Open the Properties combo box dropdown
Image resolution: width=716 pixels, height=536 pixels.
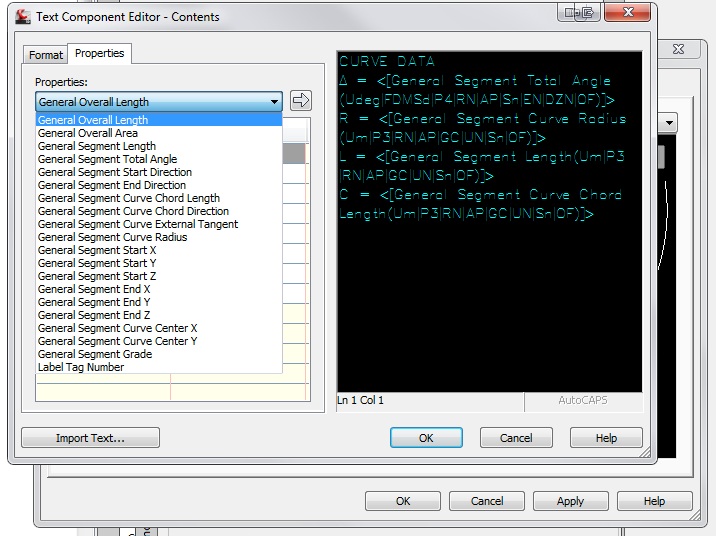(274, 102)
